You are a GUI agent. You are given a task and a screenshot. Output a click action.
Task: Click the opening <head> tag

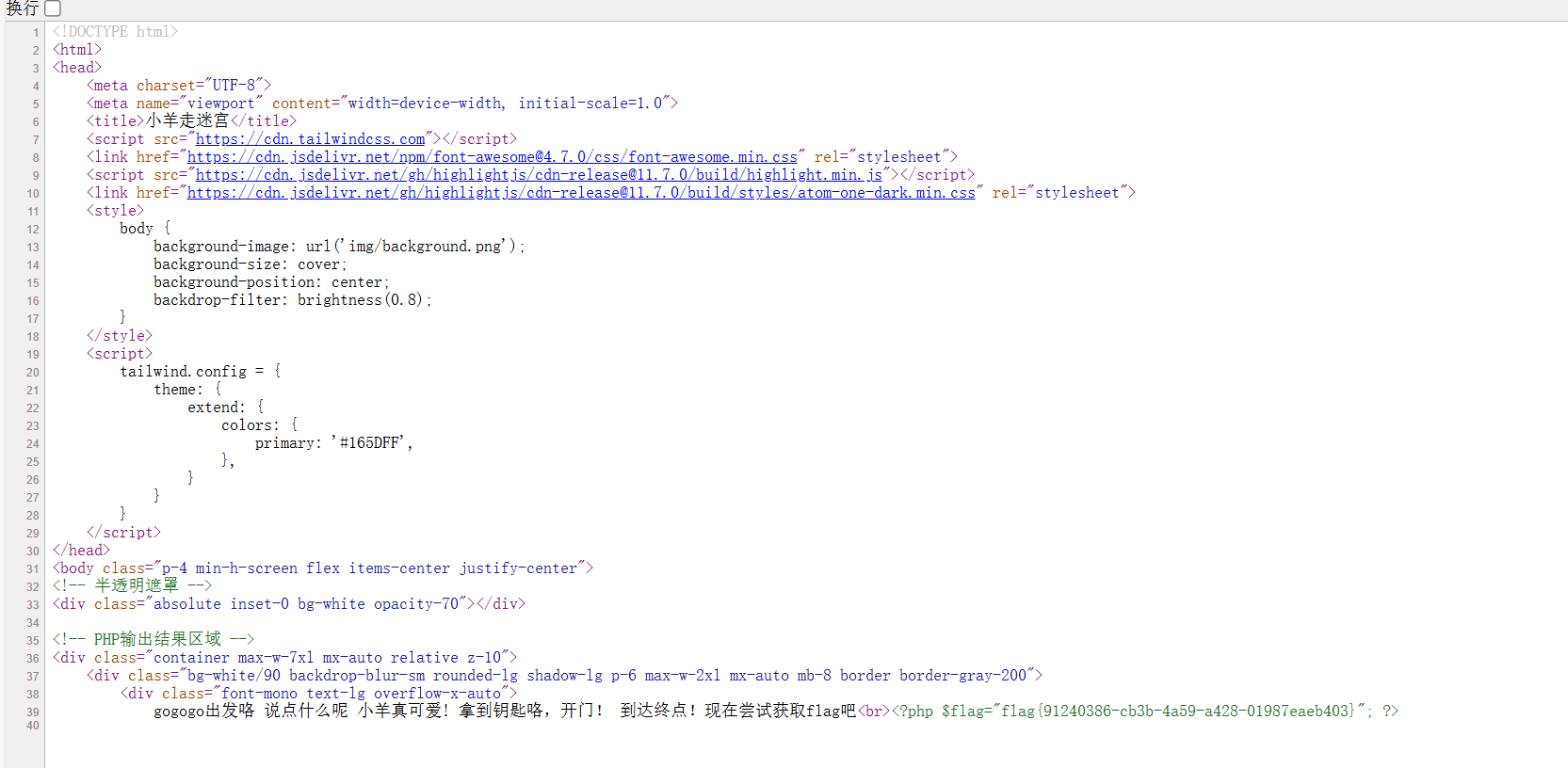pyautogui.click(x=77, y=68)
